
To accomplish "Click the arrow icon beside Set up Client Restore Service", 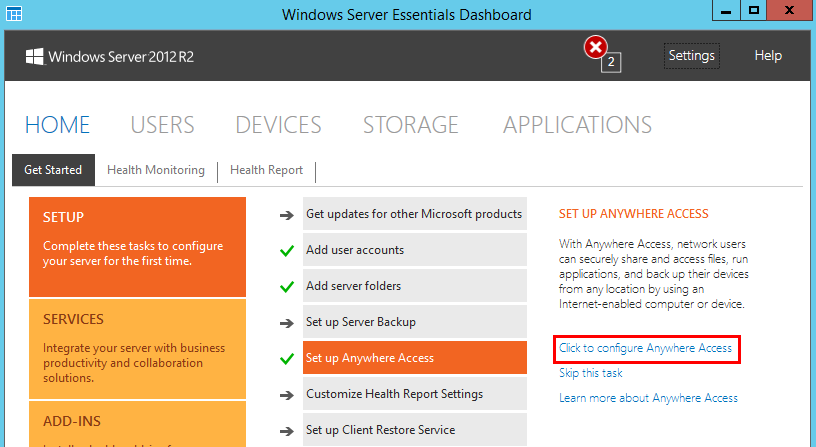I will pos(287,431).
